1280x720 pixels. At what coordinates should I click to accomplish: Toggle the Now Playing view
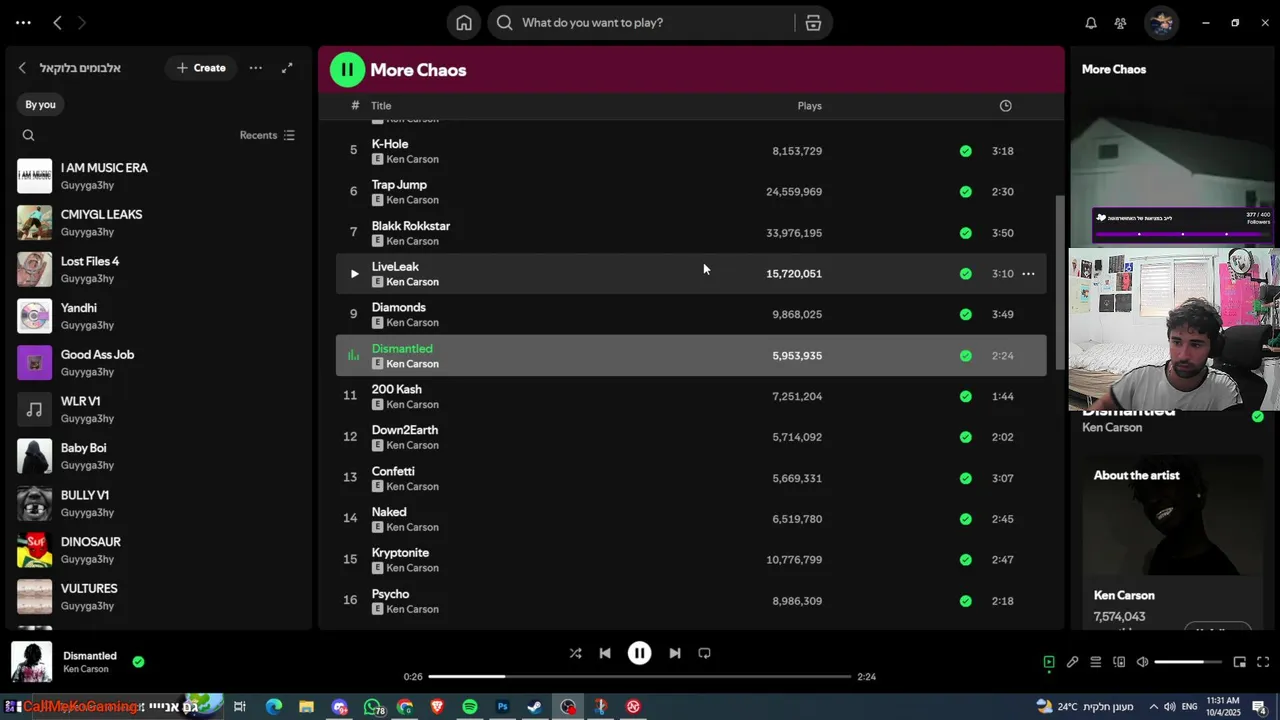point(1049,662)
